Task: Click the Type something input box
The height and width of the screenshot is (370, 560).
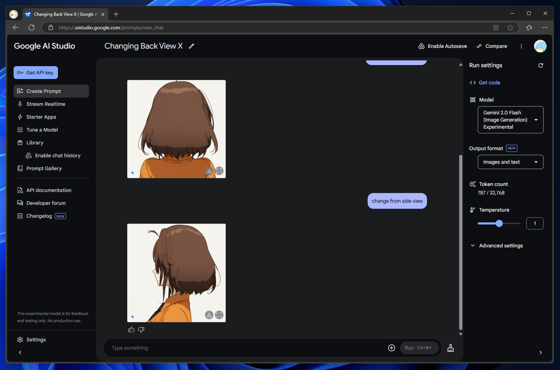Action: 246,348
